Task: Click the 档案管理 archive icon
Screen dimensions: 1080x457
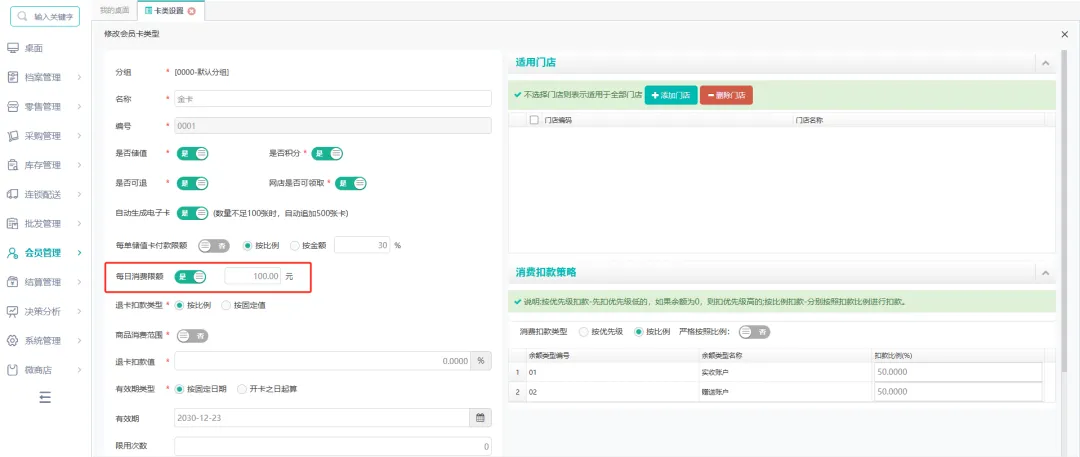Action: click(x=12, y=77)
